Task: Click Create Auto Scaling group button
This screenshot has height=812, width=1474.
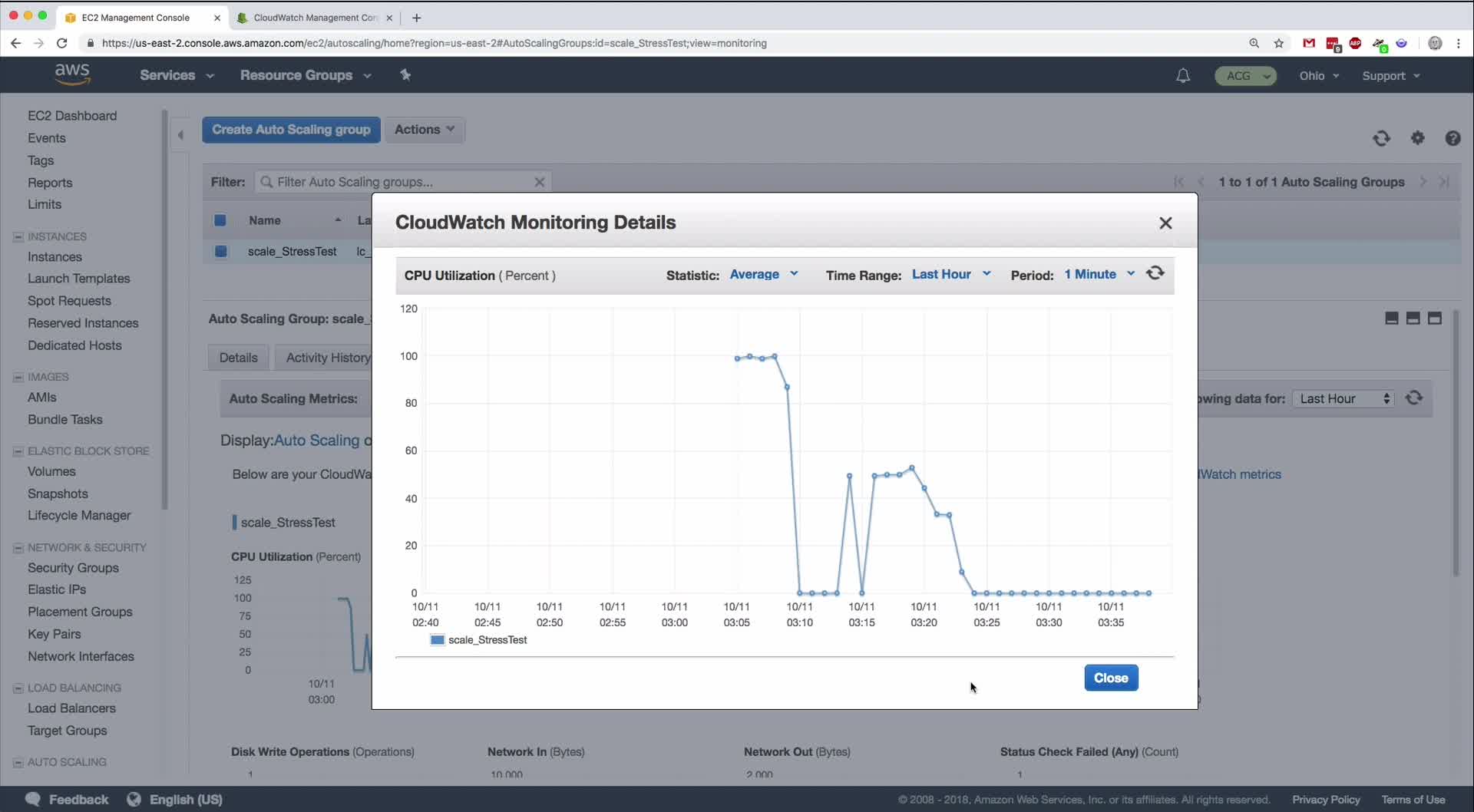Action: tap(291, 130)
